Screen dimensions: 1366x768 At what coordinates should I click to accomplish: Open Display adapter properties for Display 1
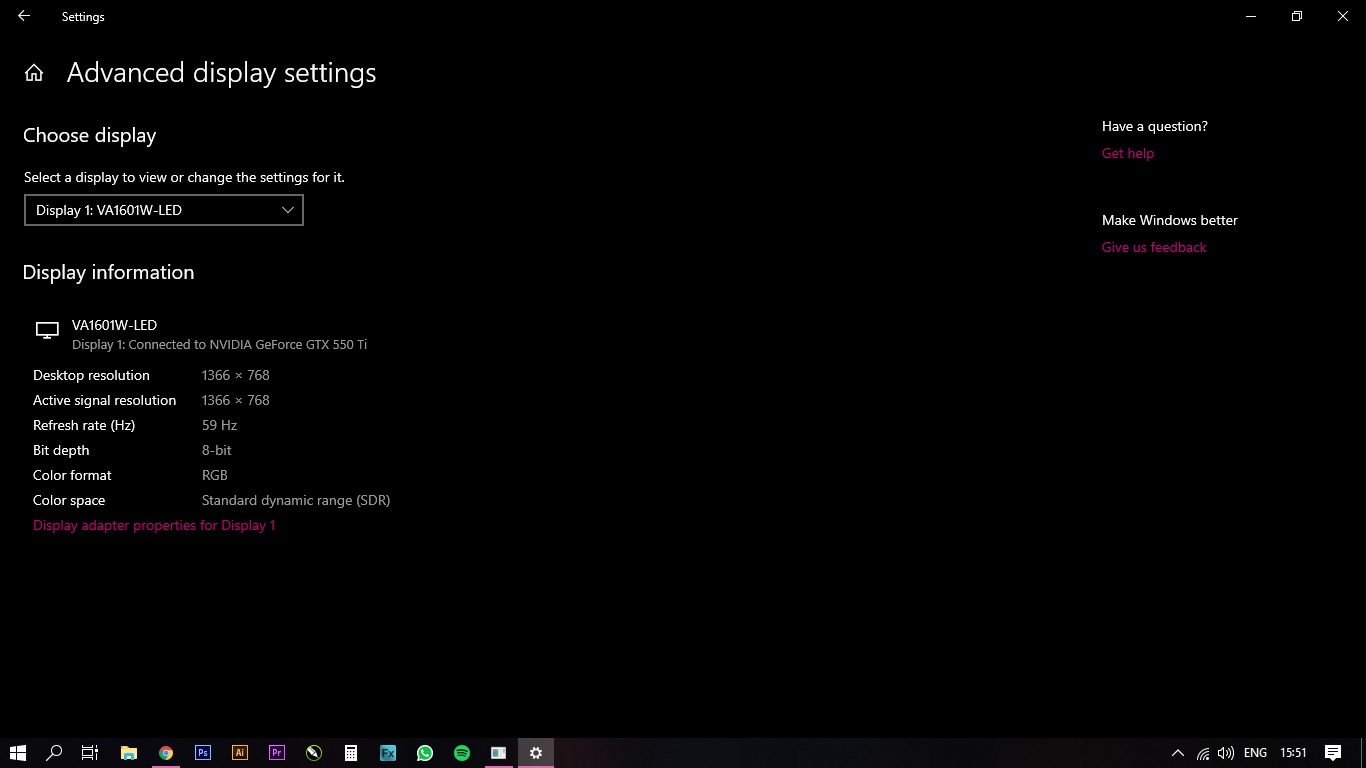point(154,525)
